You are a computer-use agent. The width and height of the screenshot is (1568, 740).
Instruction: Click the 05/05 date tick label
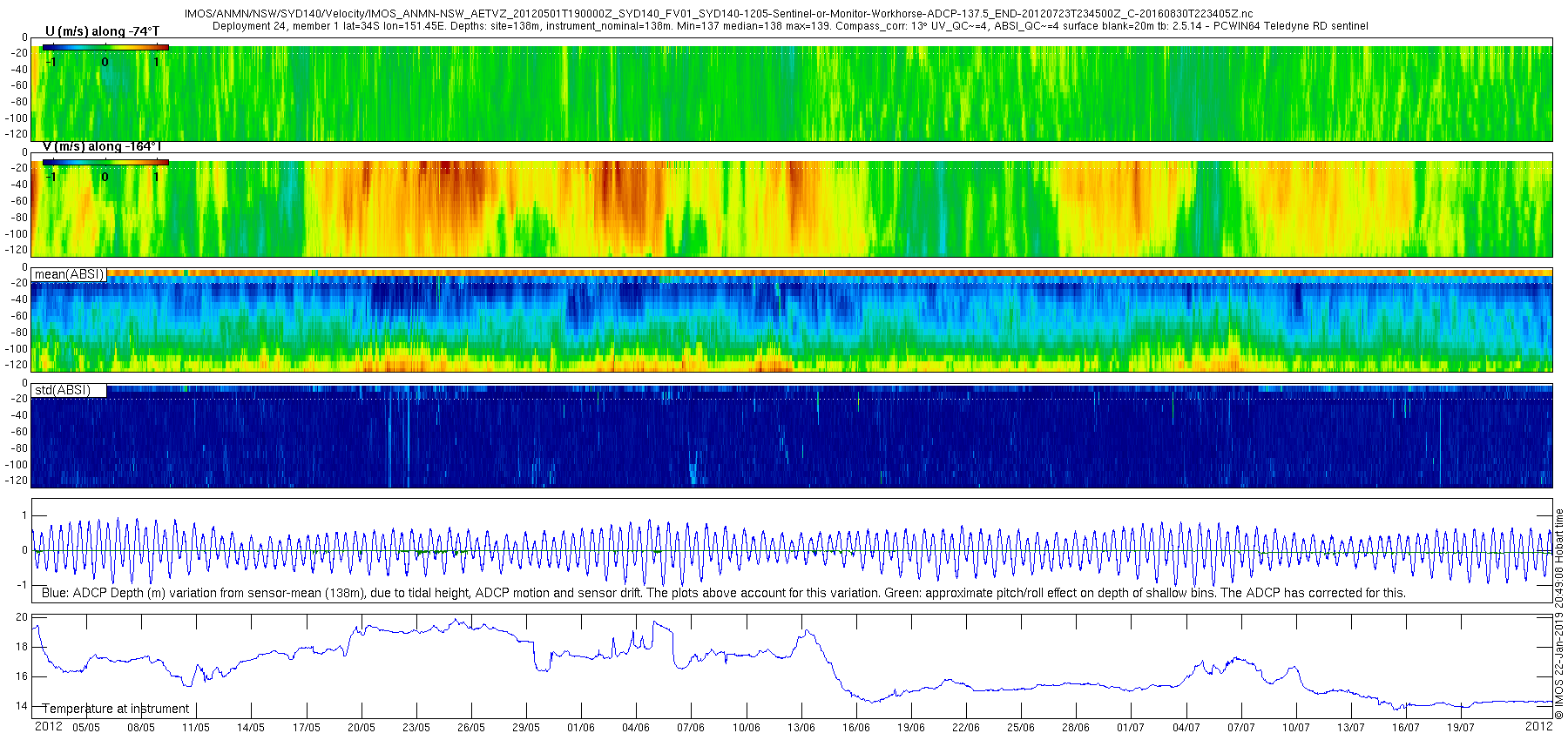tap(85, 728)
